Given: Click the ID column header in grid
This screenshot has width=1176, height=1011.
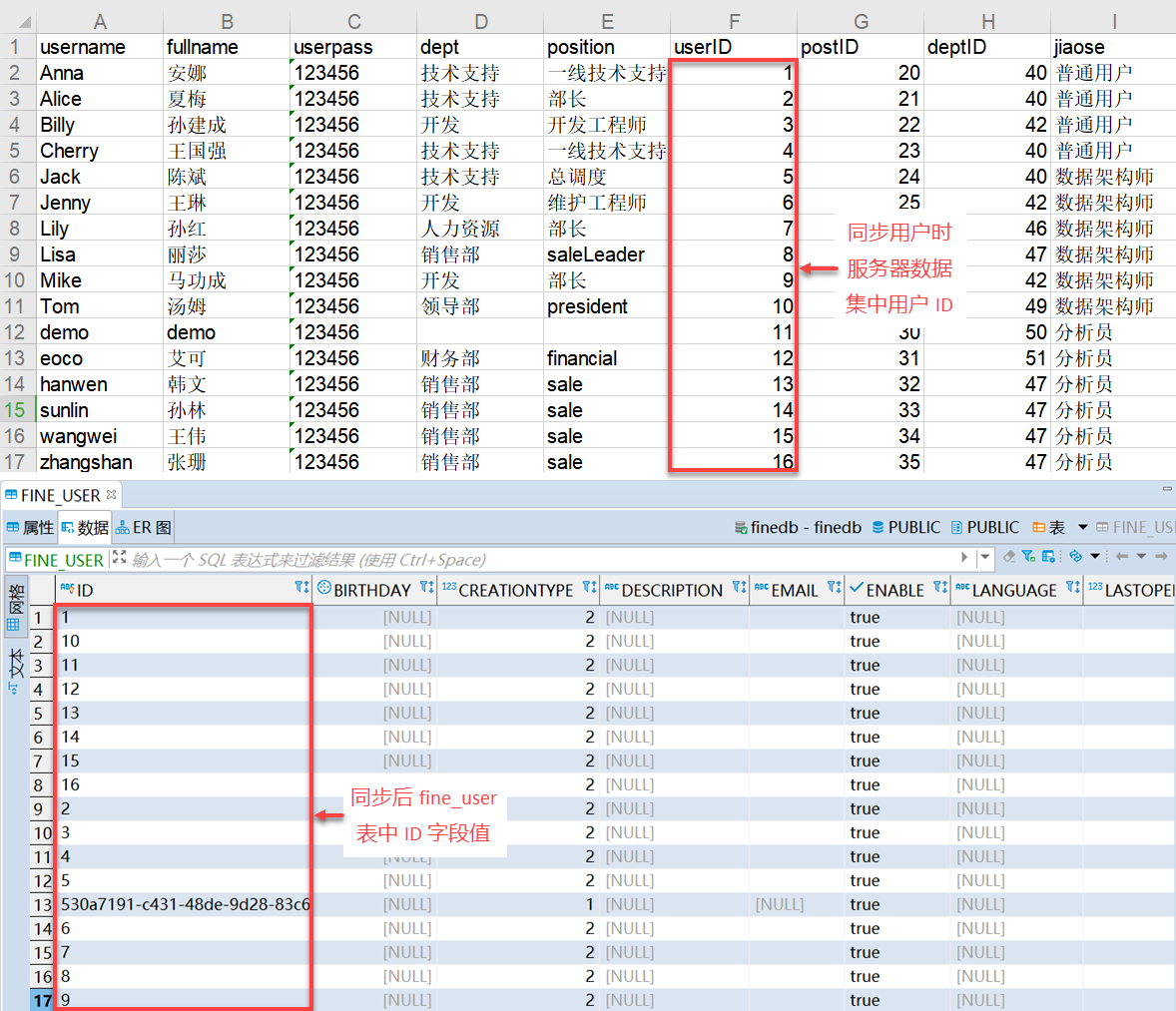Looking at the screenshot, I should [x=184, y=590].
